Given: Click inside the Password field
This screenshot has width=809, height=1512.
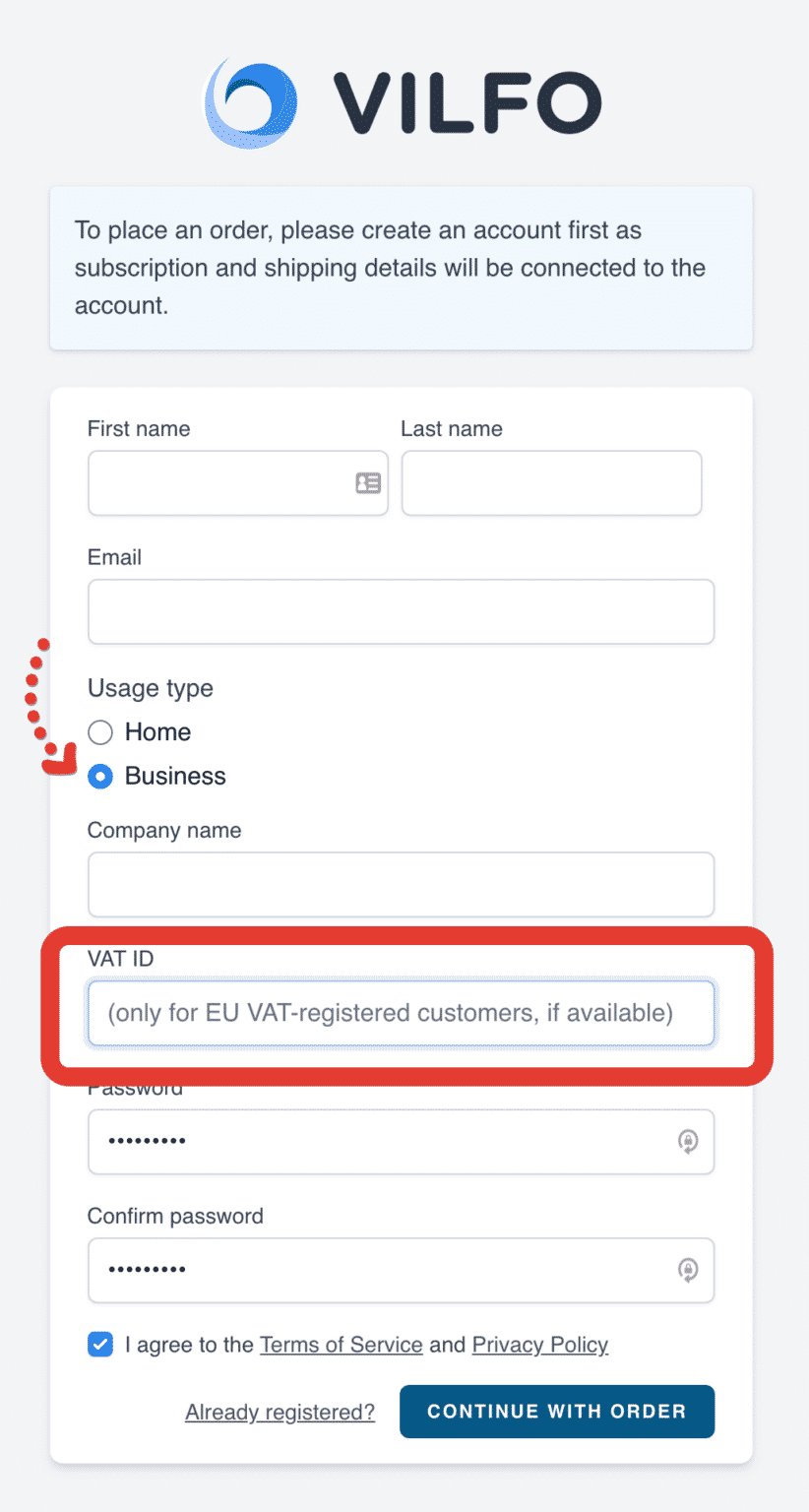Looking at the screenshot, I should [x=401, y=1142].
